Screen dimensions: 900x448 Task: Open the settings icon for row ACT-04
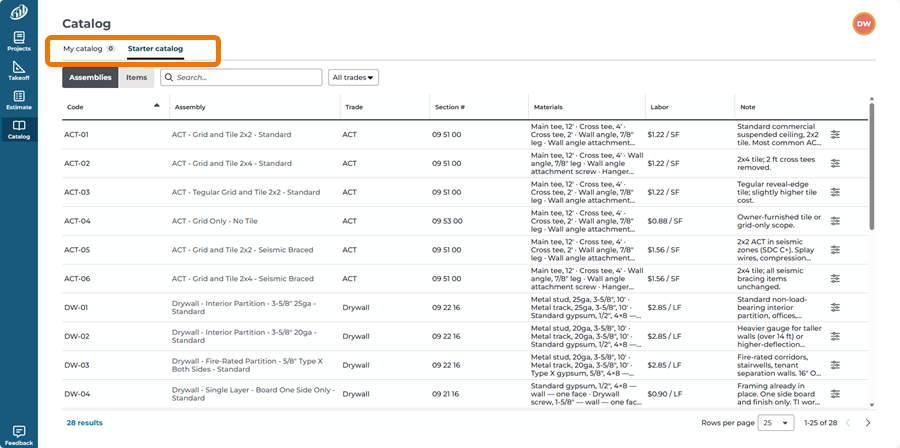pos(835,221)
